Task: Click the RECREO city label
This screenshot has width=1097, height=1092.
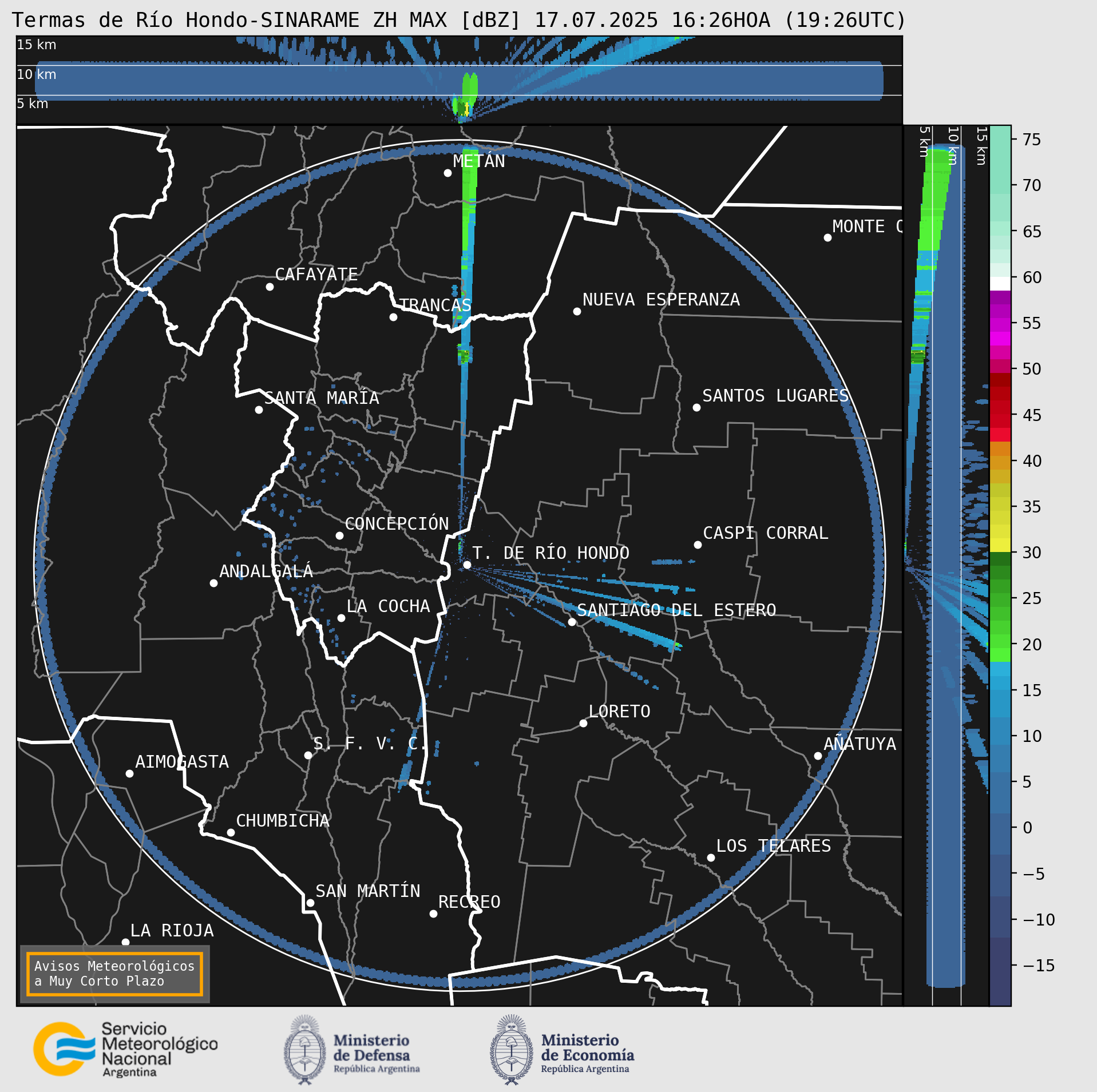Action: [469, 902]
